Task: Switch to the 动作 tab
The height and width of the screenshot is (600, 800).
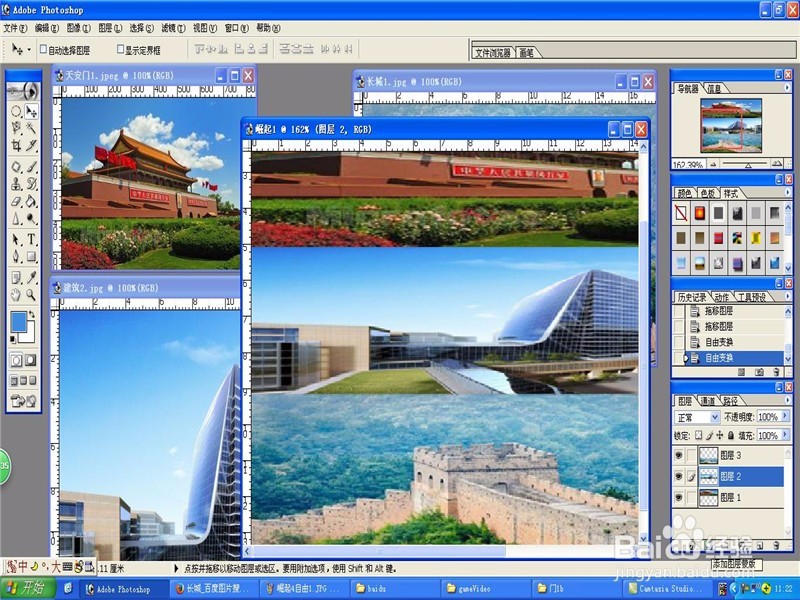Action: 721,297
